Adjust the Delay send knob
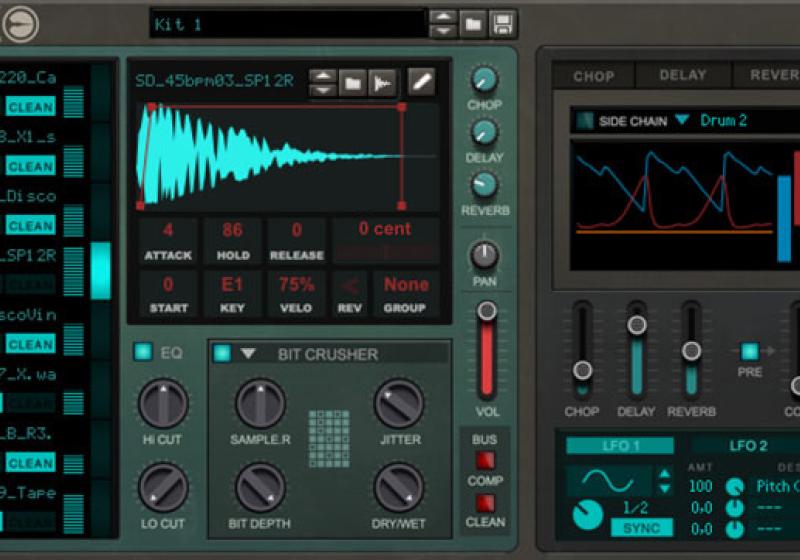The height and width of the screenshot is (560, 800). (484, 133)
